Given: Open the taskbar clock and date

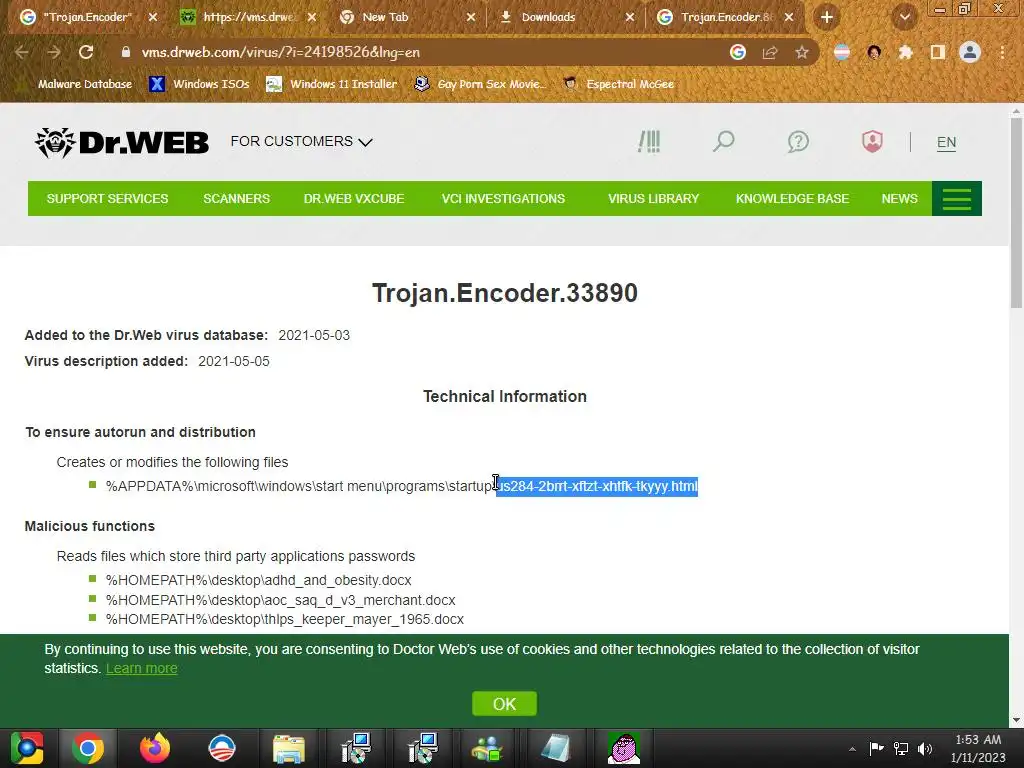Looking at the screenshot, I should point(978,748).
